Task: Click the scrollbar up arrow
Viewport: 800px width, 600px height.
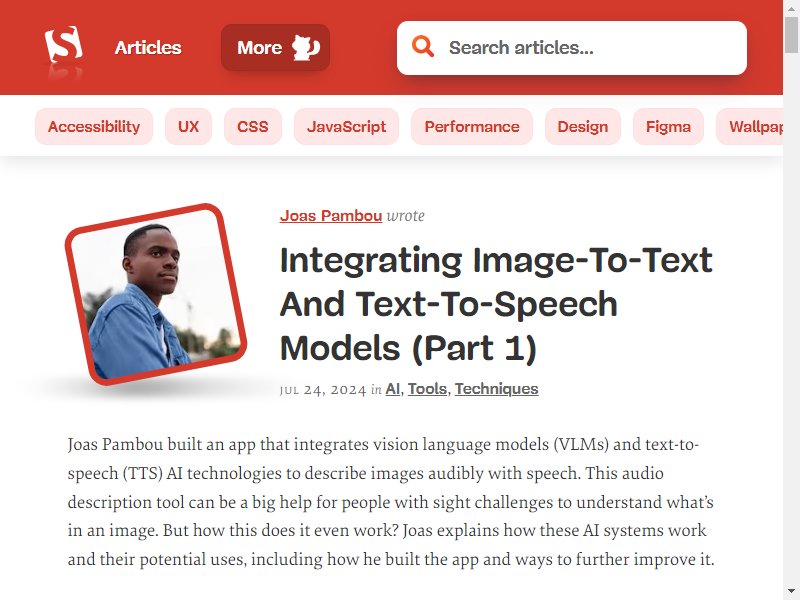Action: [x=791, y=7]
